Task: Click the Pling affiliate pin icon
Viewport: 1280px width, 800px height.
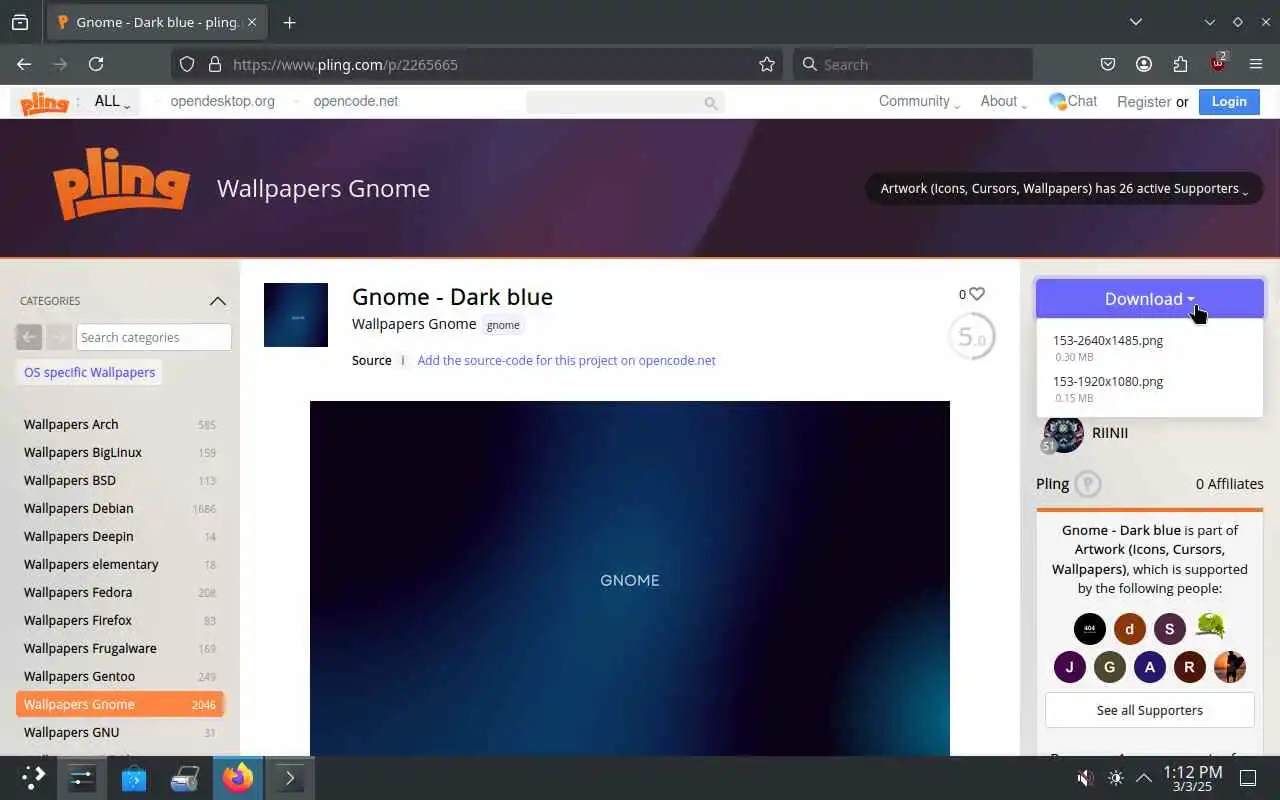Action: (1088, 484)
